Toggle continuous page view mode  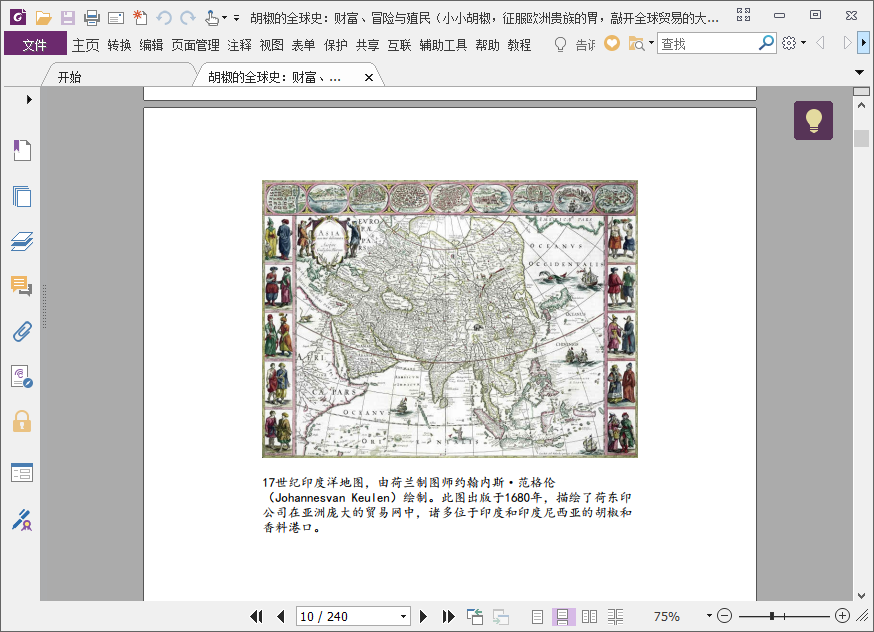click(563, 617)
